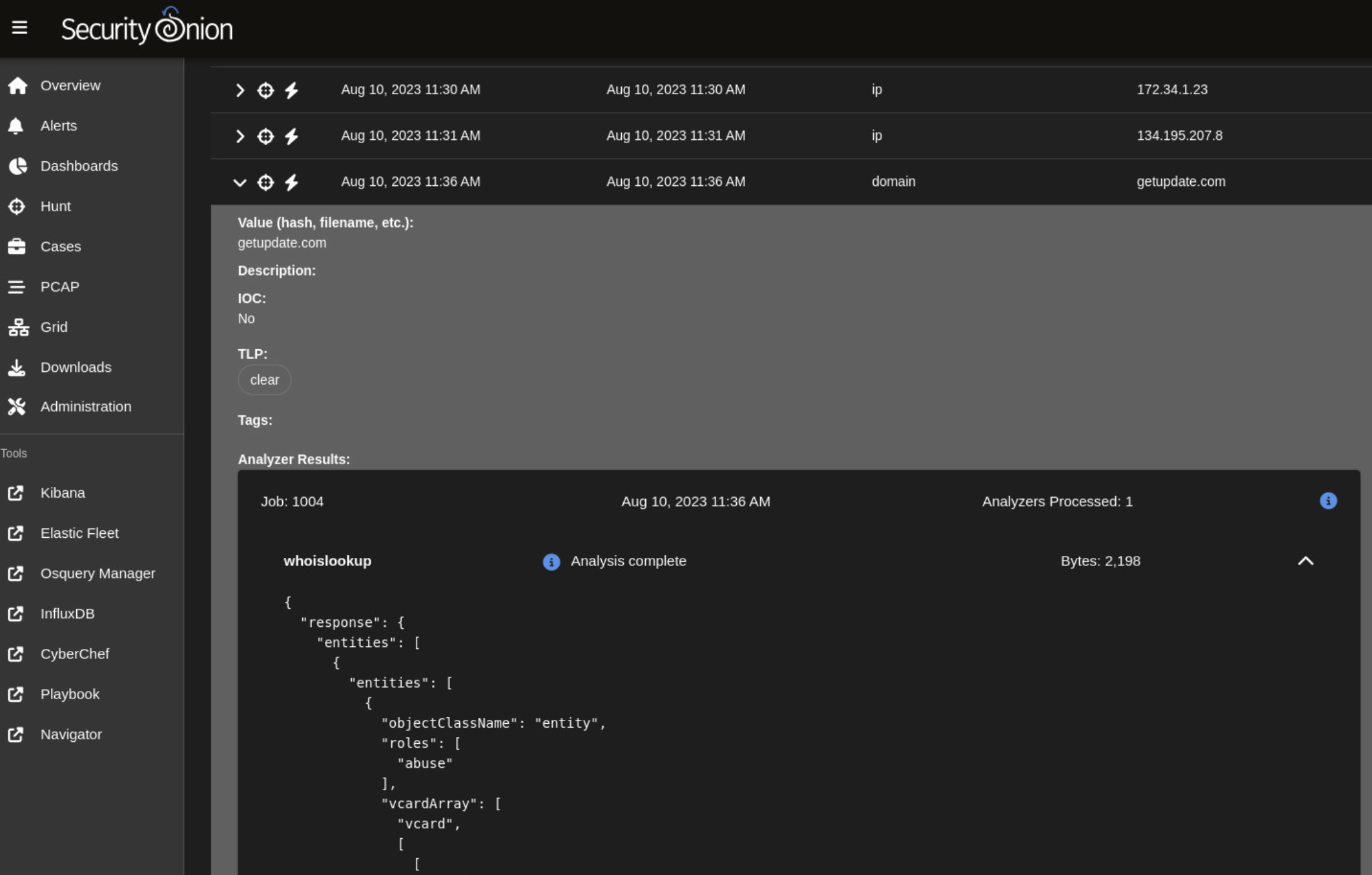
Task: Open the Kibana external tool link
Action: point(62,493)
